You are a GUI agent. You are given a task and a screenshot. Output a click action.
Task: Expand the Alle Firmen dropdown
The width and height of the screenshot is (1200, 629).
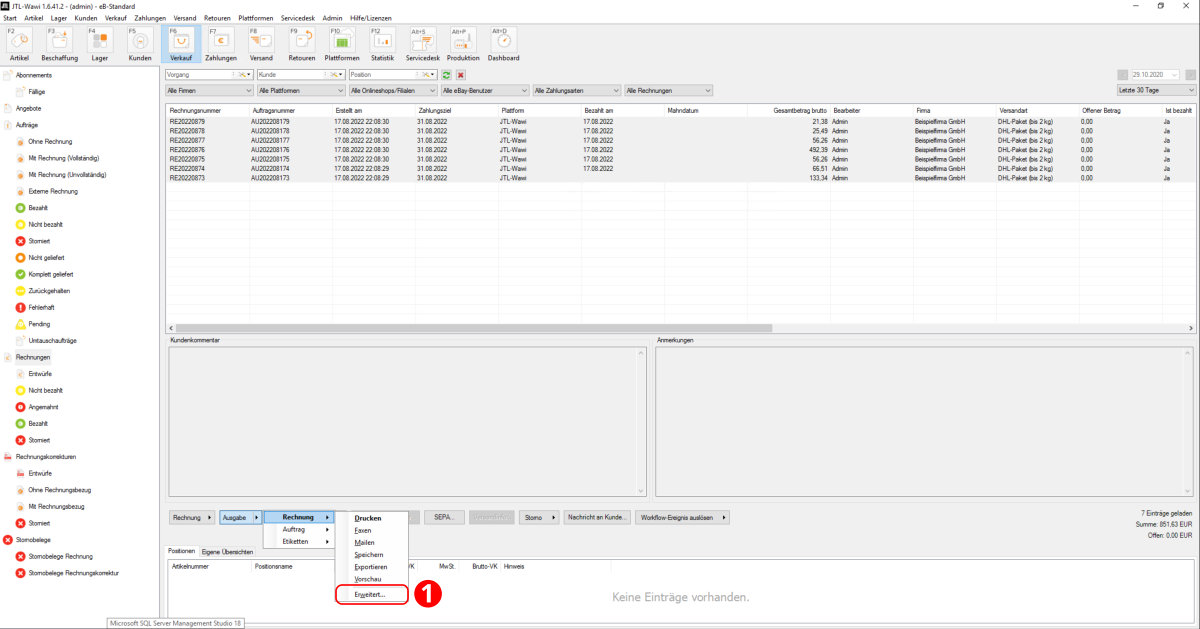pos(208,91)
